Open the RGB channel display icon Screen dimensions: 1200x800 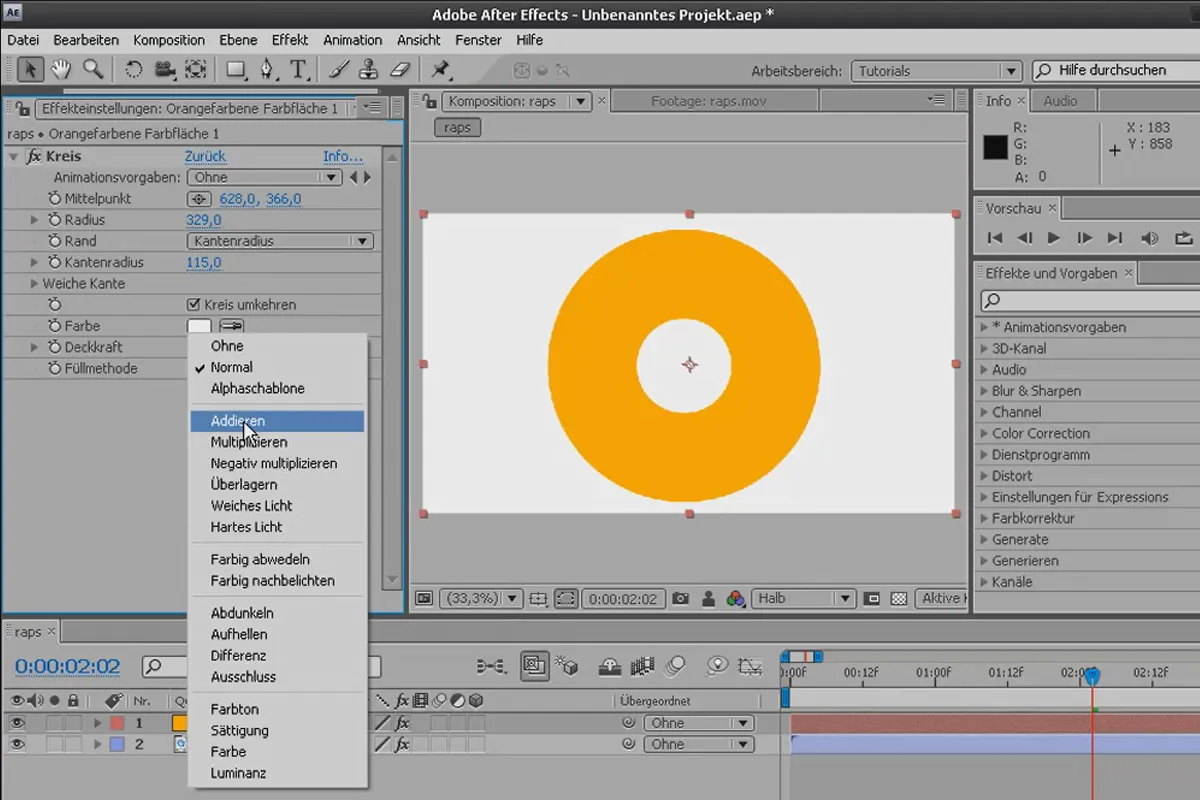point(735,598)
